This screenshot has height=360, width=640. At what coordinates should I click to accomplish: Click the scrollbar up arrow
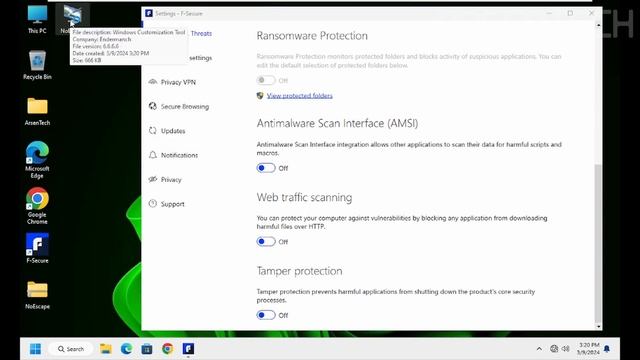598,25
